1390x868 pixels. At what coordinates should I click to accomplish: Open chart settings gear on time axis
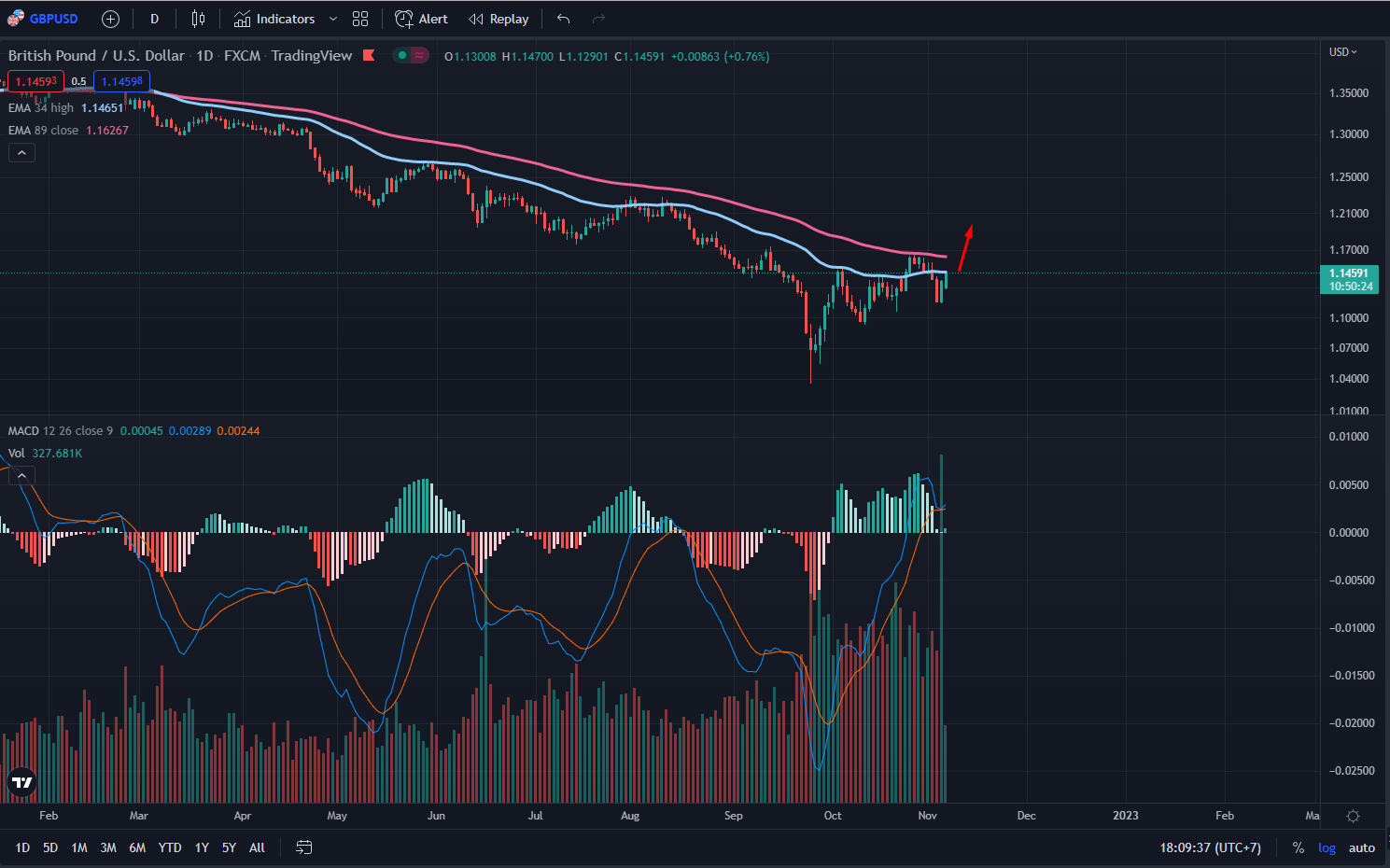[1353, 816]
